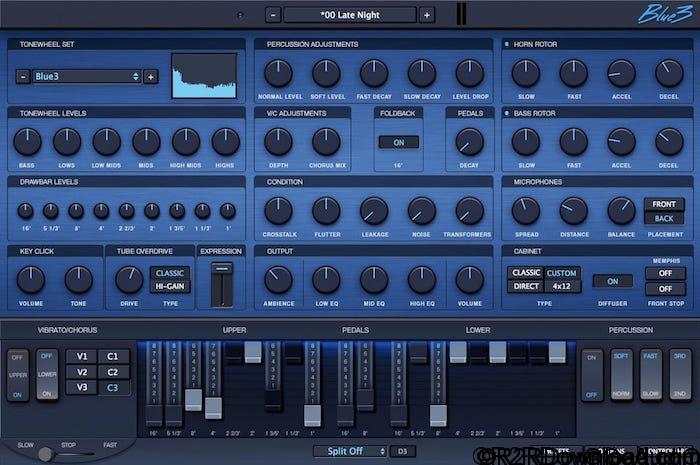Flip the Vibrato Lower rocker switch
This screenshot has height=465, width=700.
point(47,374)
